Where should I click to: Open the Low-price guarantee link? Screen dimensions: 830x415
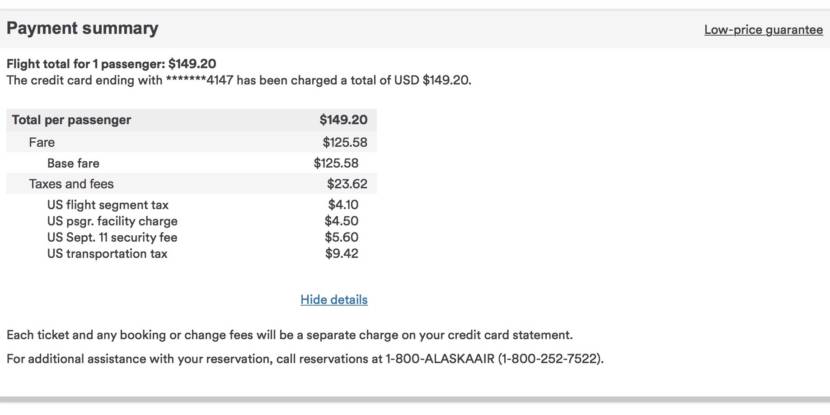[x=763, y=30]
